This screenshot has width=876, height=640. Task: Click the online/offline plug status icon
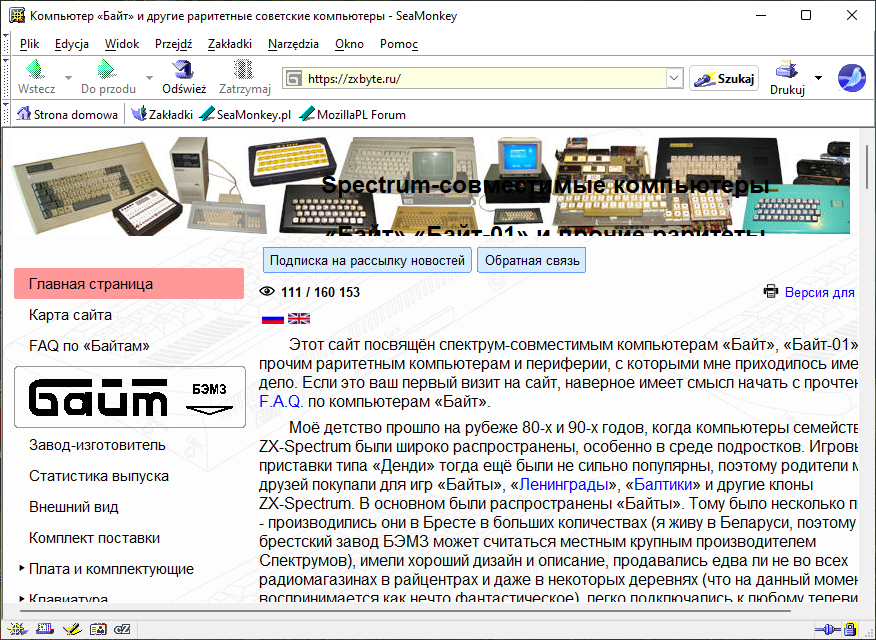(827, 630)
